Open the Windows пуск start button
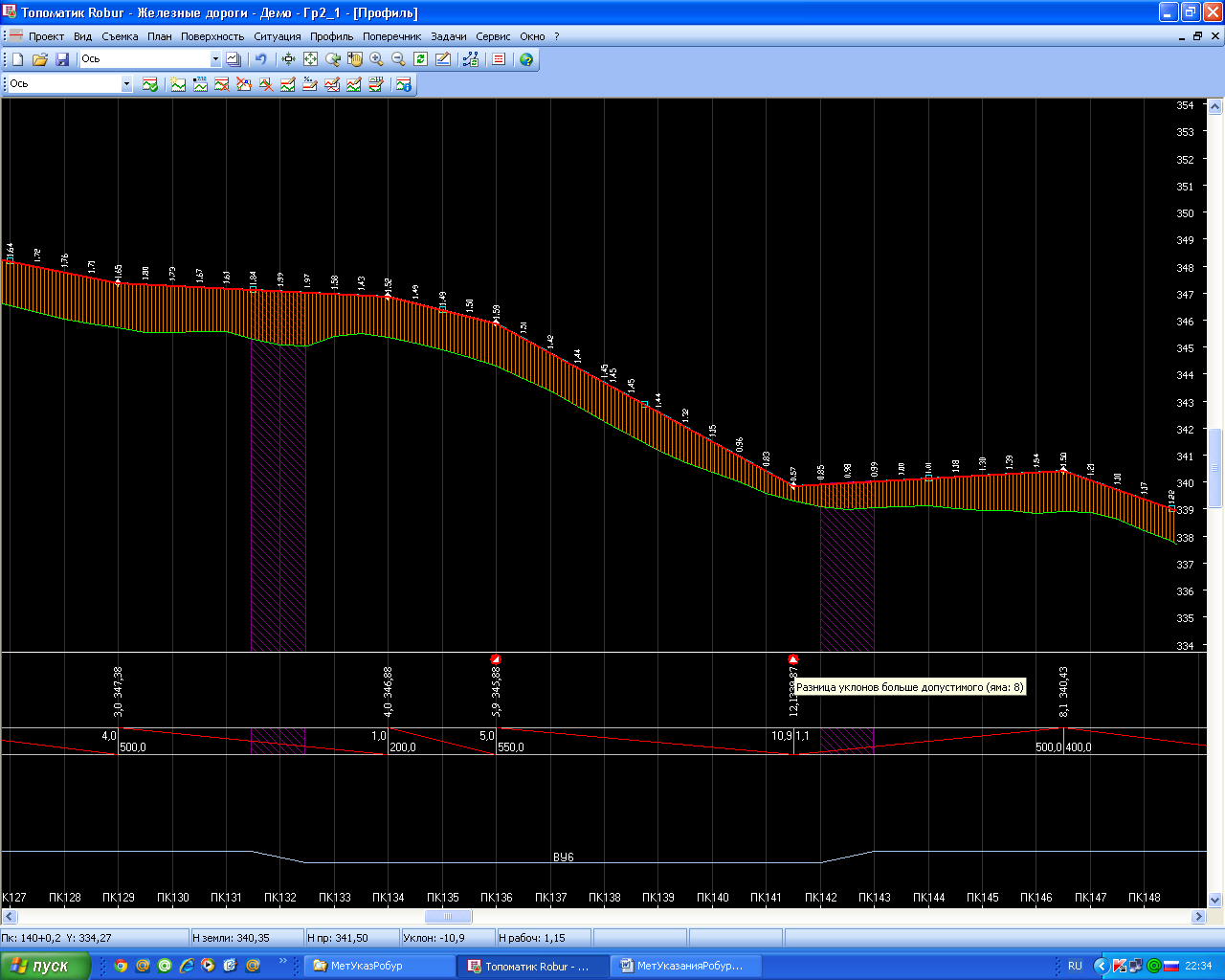This screenshot has height=980, width=1225. coord(46,966)
